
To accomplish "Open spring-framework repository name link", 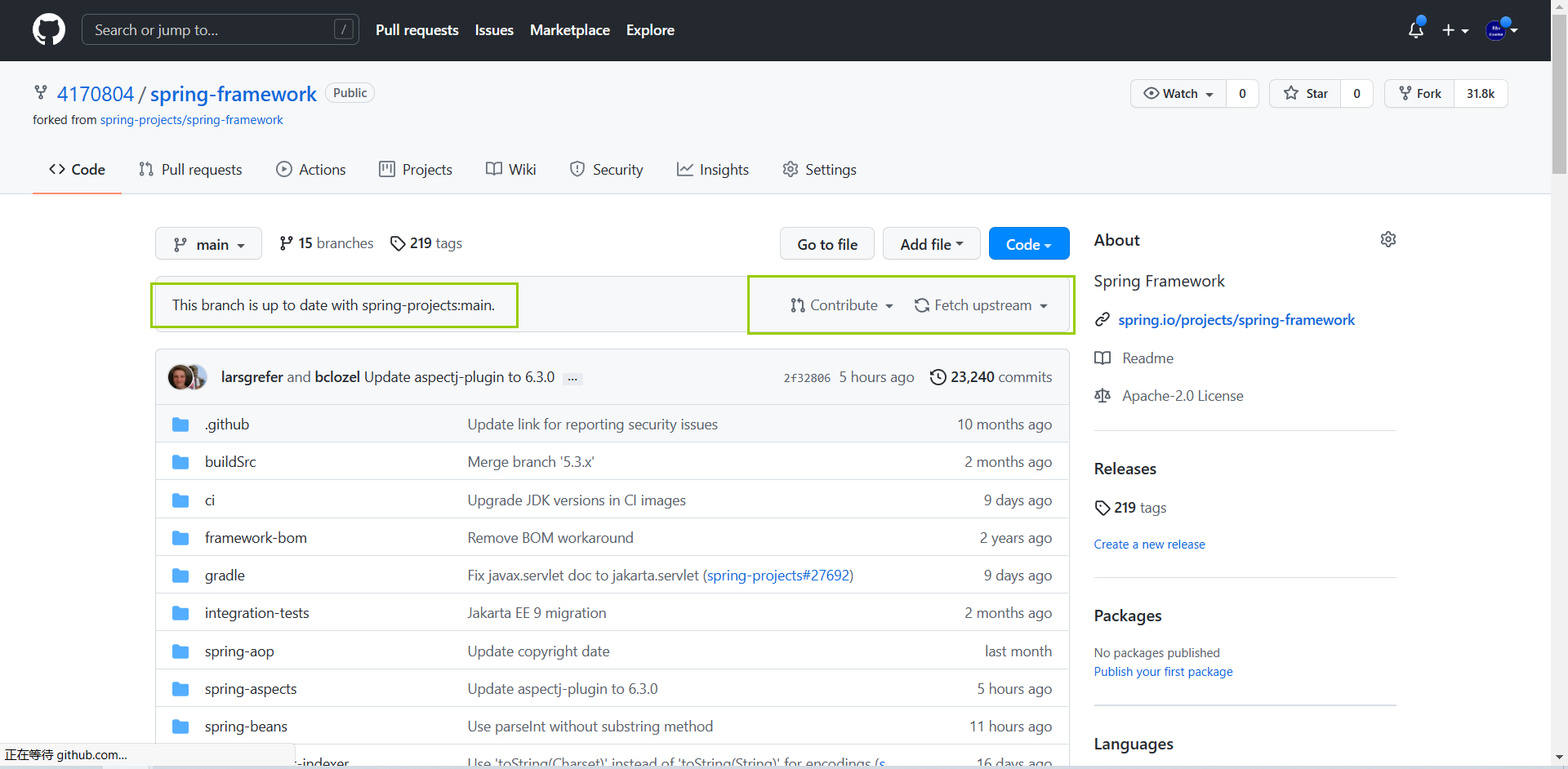I will click(234, 94).
